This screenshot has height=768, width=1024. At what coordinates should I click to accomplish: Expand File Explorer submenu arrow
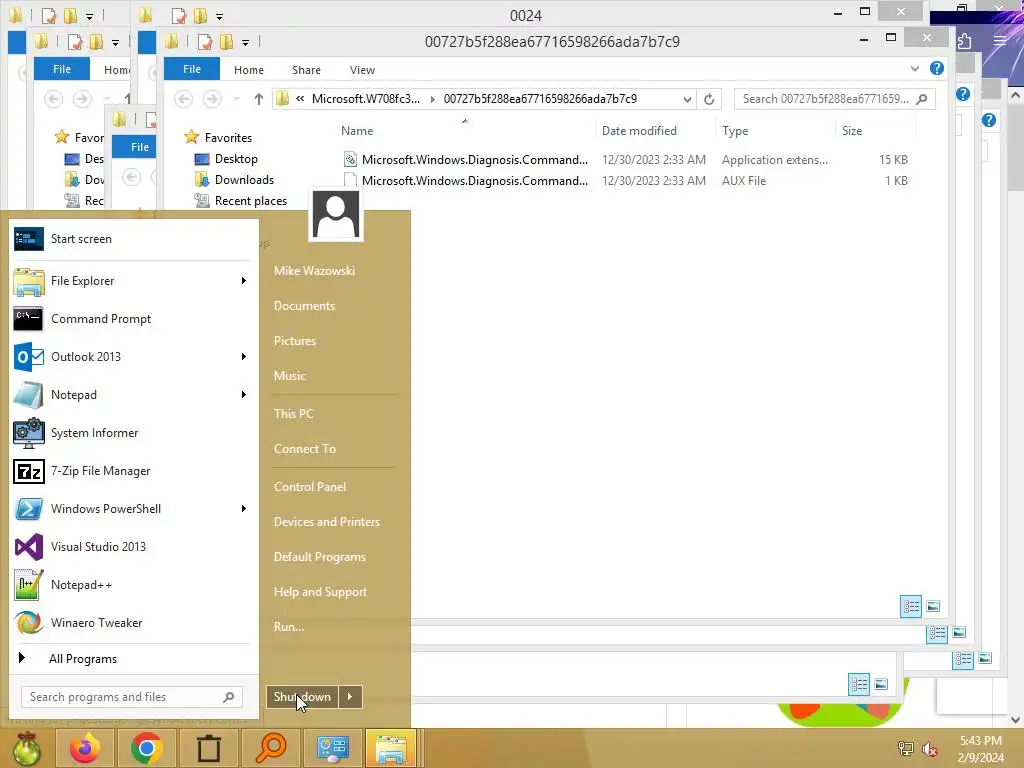[244, 281]
